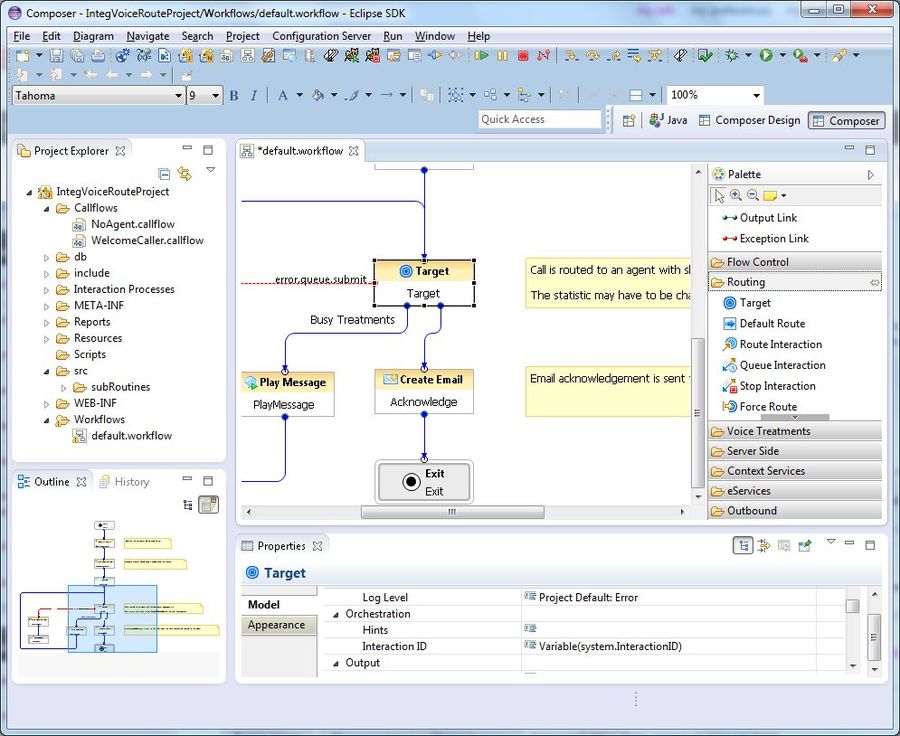Open the Context Services palette drawer
900x736 pixels.
click(795, 471)
